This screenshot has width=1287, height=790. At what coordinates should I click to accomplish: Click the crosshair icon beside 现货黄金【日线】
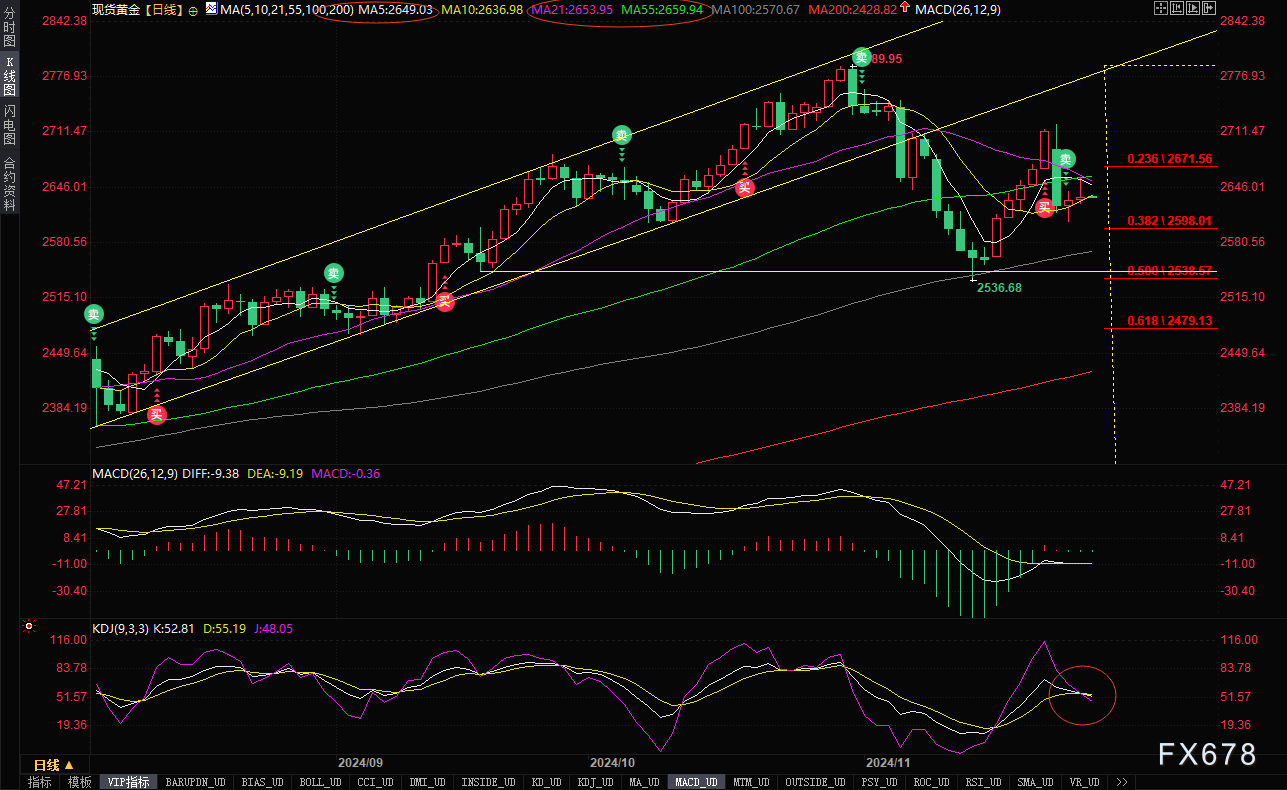pos(193,9)
